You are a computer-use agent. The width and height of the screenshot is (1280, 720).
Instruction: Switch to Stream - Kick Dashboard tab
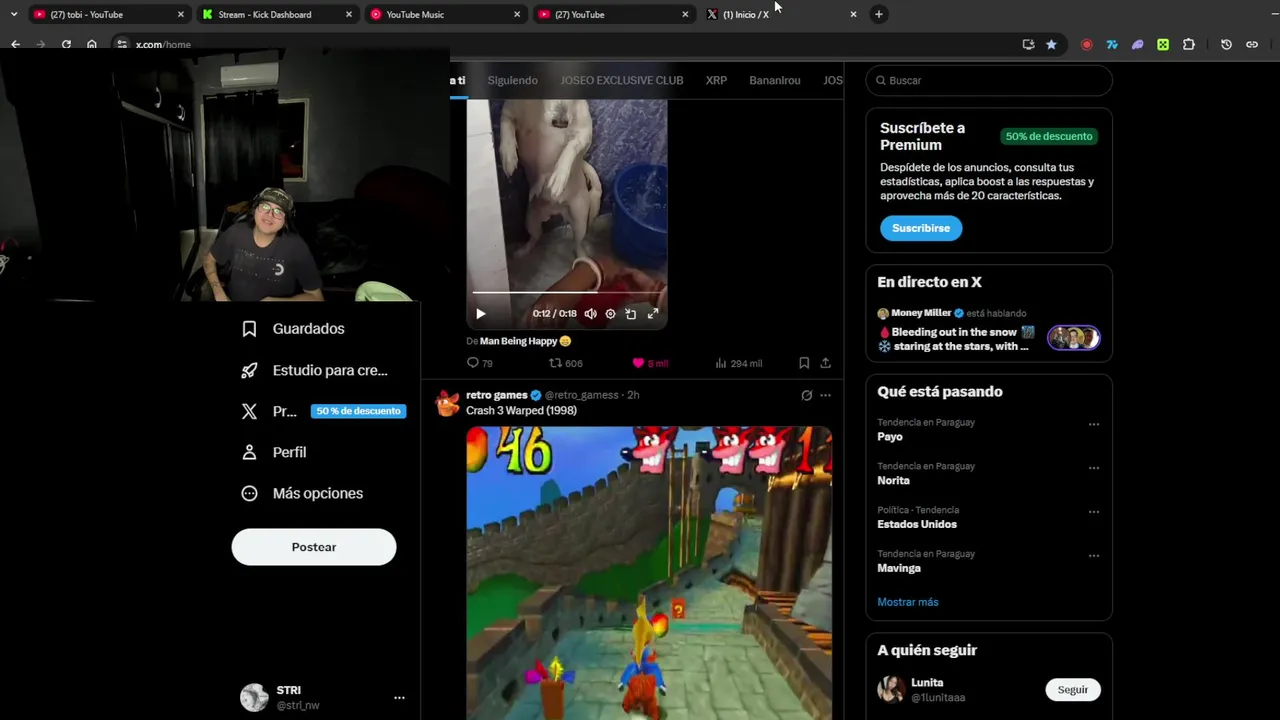(276, 14)
